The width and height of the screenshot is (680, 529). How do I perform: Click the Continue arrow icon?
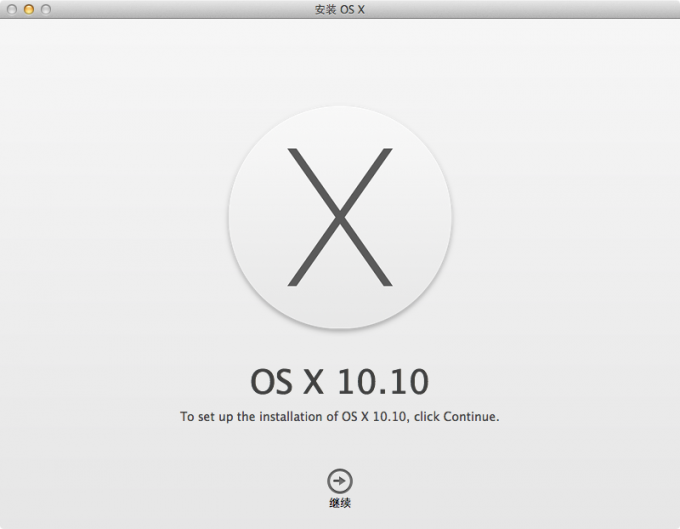click(x=340, y=481)
